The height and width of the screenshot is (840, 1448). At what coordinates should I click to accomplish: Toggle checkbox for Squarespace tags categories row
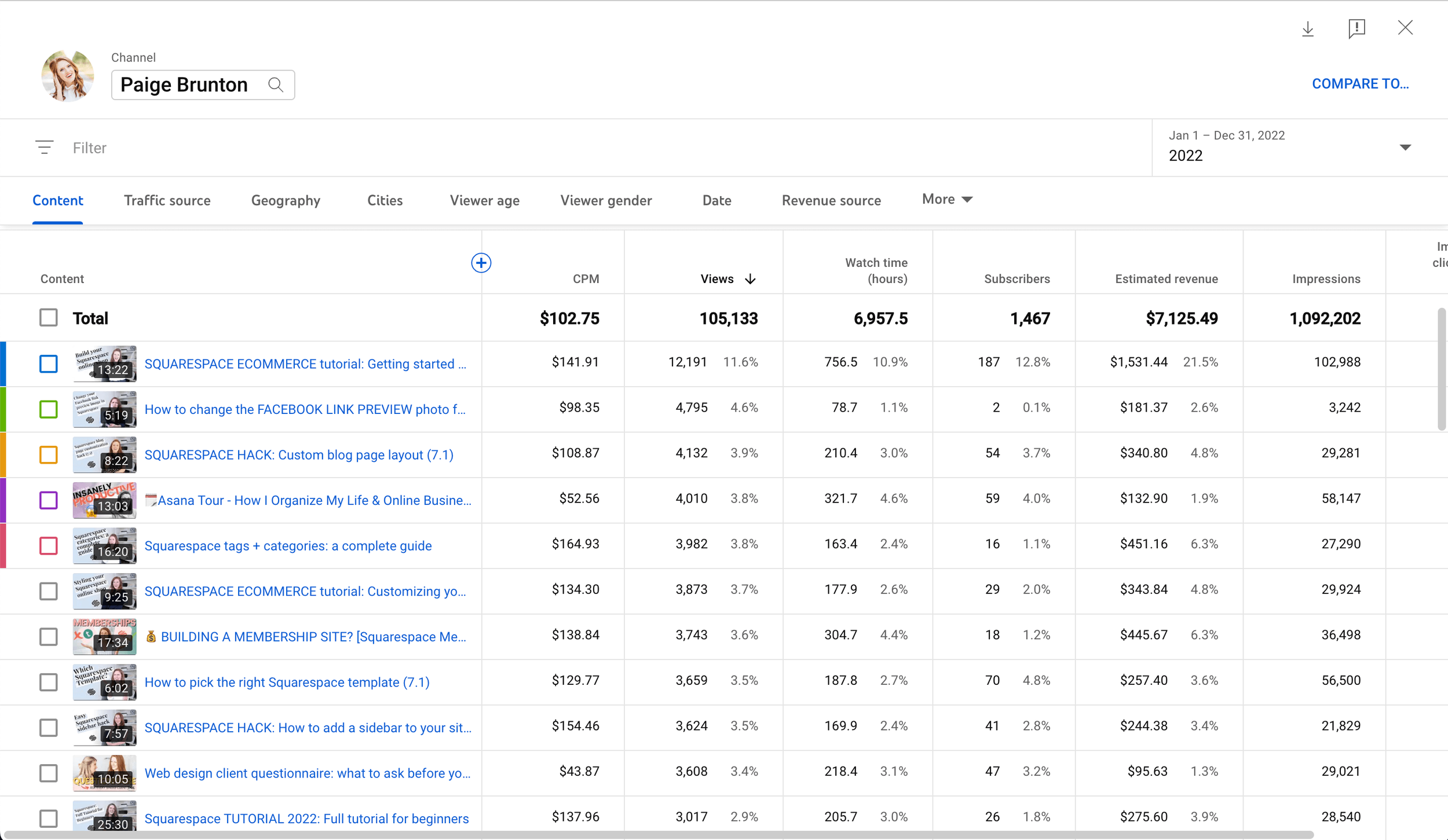click(48, 546)
